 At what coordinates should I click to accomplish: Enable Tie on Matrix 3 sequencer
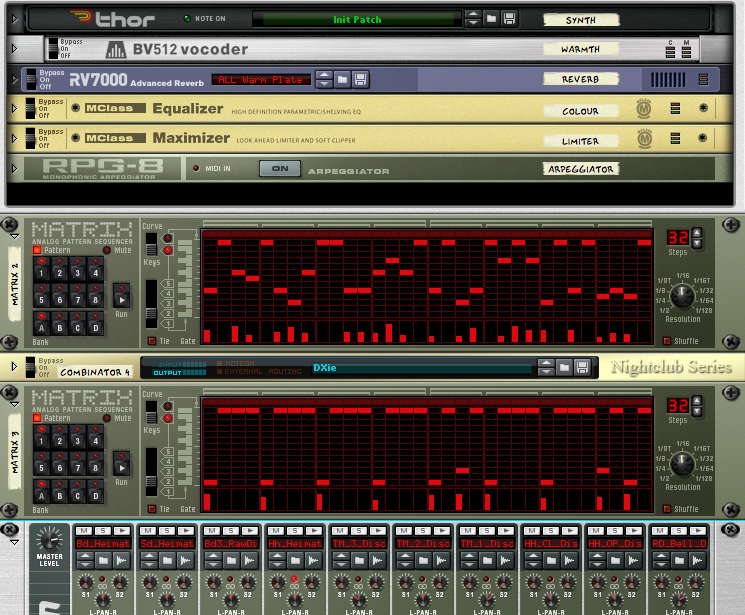pyautogui.click(x=152, y=509)
